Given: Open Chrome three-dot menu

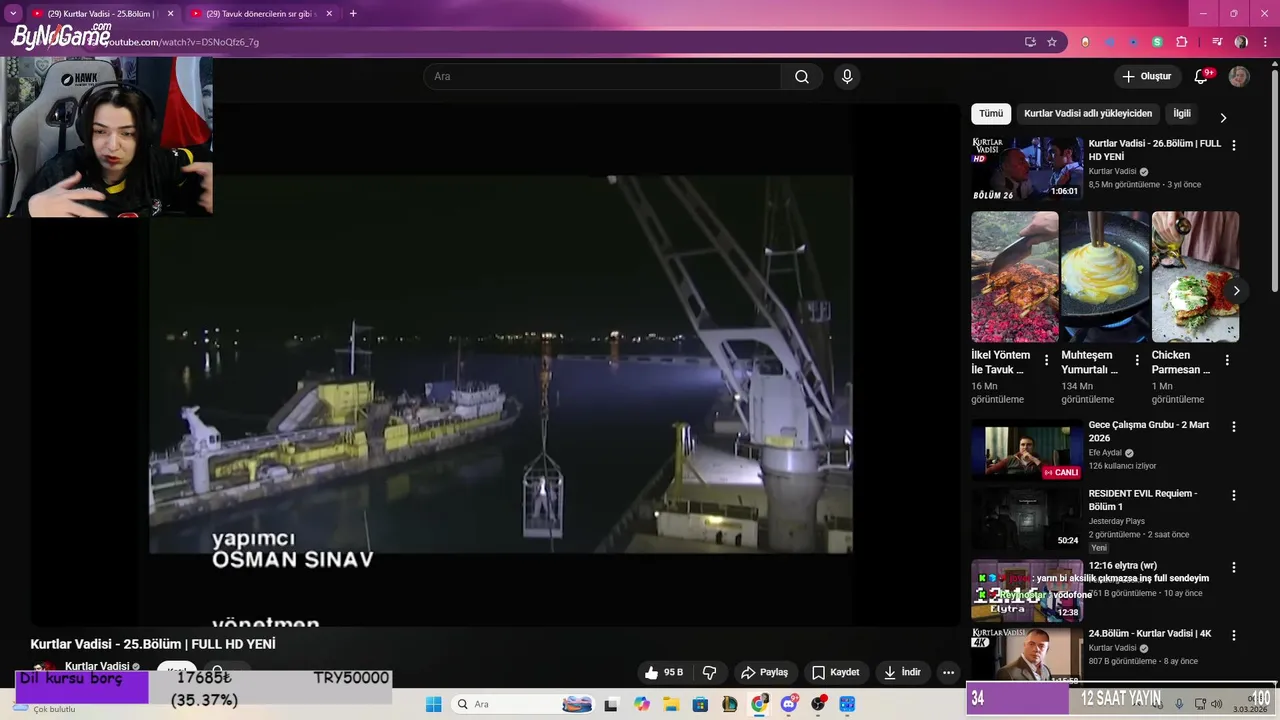Looking at the screenshot, I should pos(1265,42).
